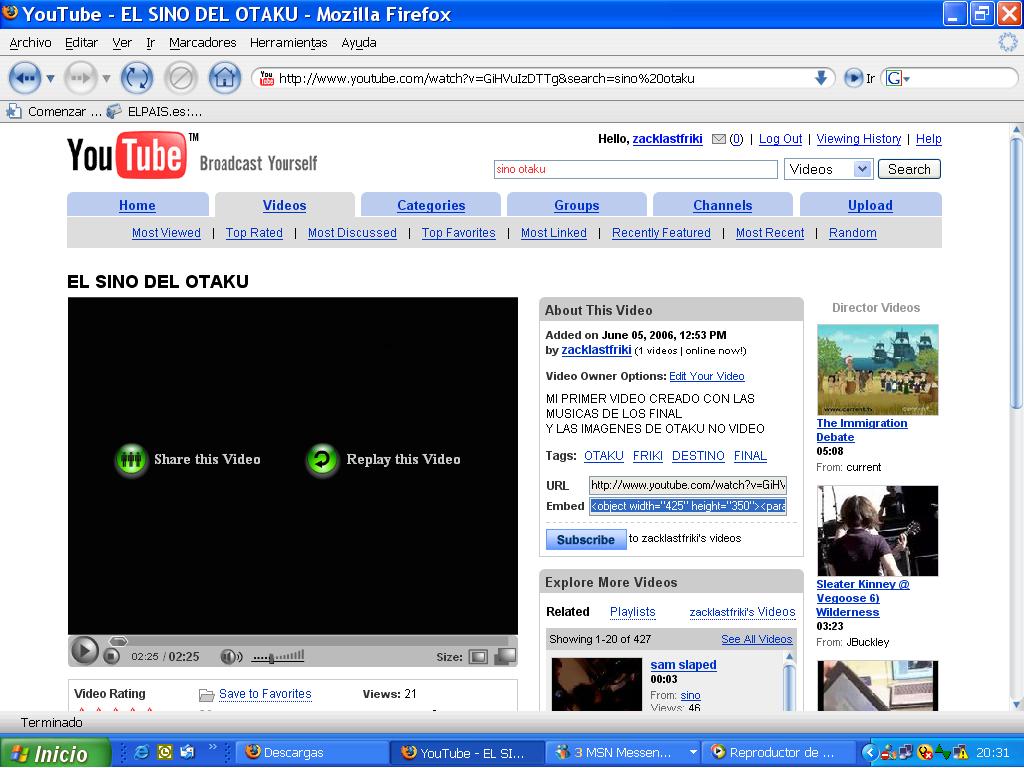Mute audio with the speaker icon
Screen dimensions: 1024x768
point(231,656)
